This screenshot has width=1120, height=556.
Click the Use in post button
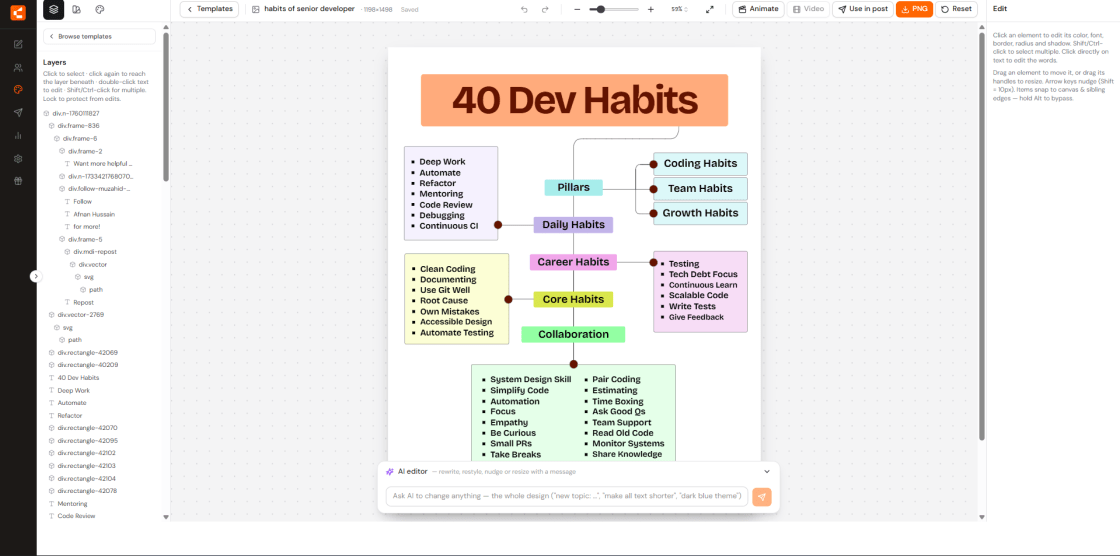pos(863,9)
